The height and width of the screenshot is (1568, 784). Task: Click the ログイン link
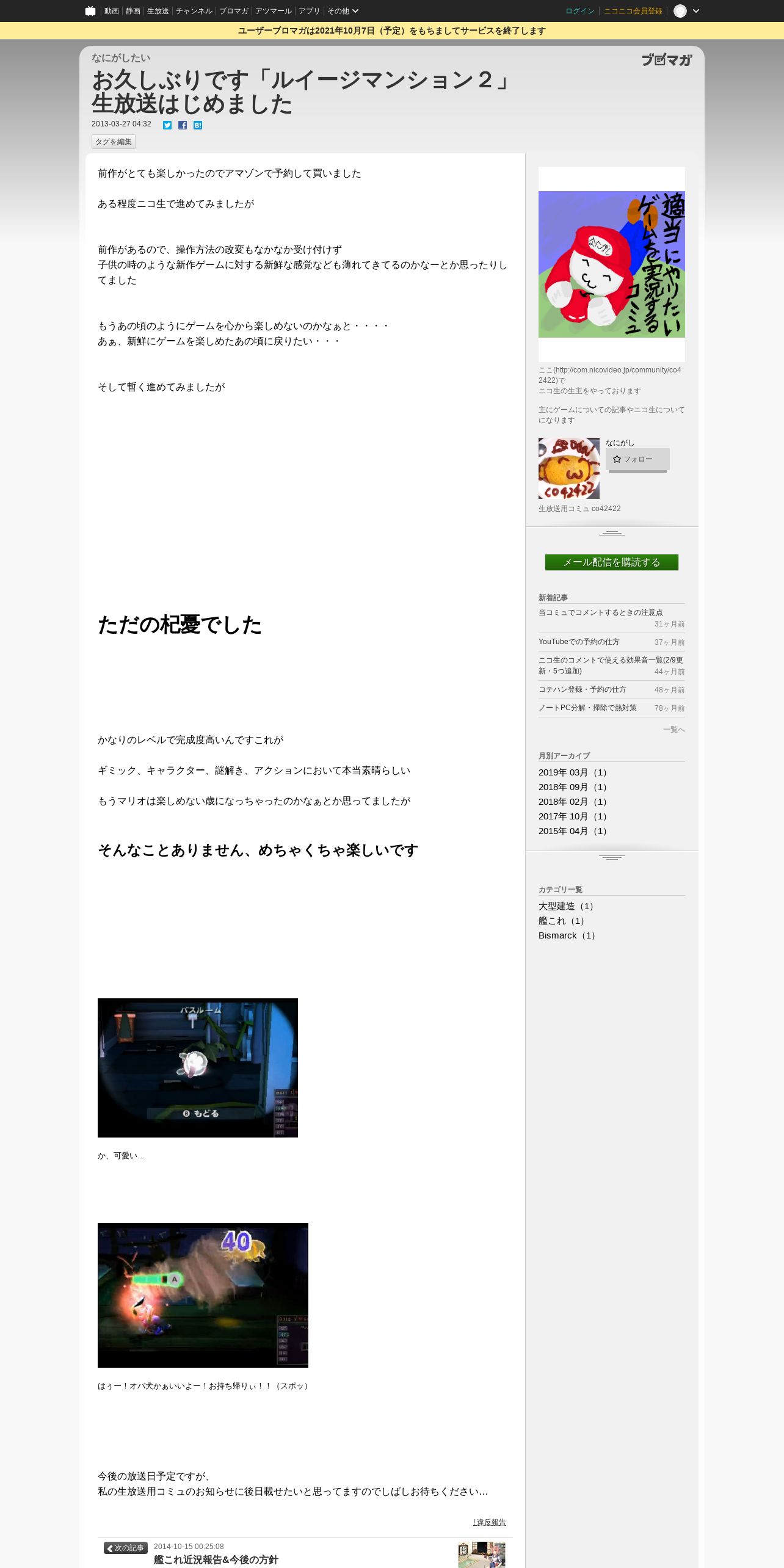tap(580, 11)
